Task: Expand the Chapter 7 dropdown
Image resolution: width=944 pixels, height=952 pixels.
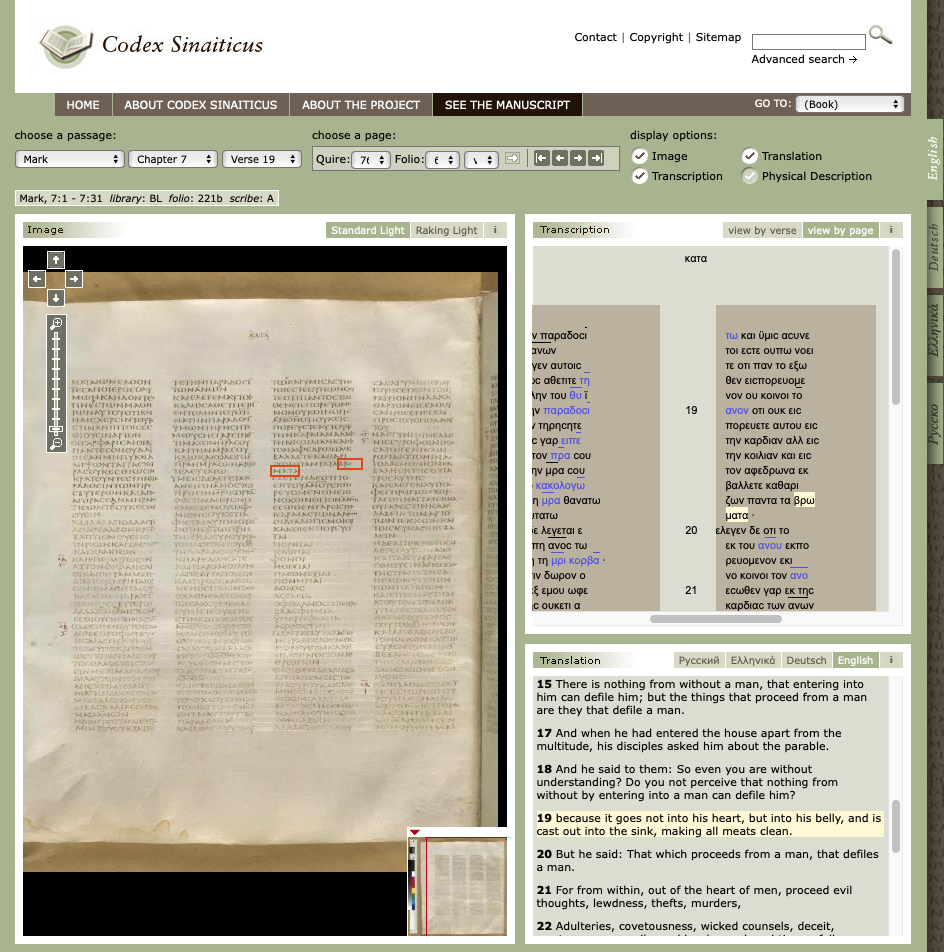Action: click(x=172, y=159)
